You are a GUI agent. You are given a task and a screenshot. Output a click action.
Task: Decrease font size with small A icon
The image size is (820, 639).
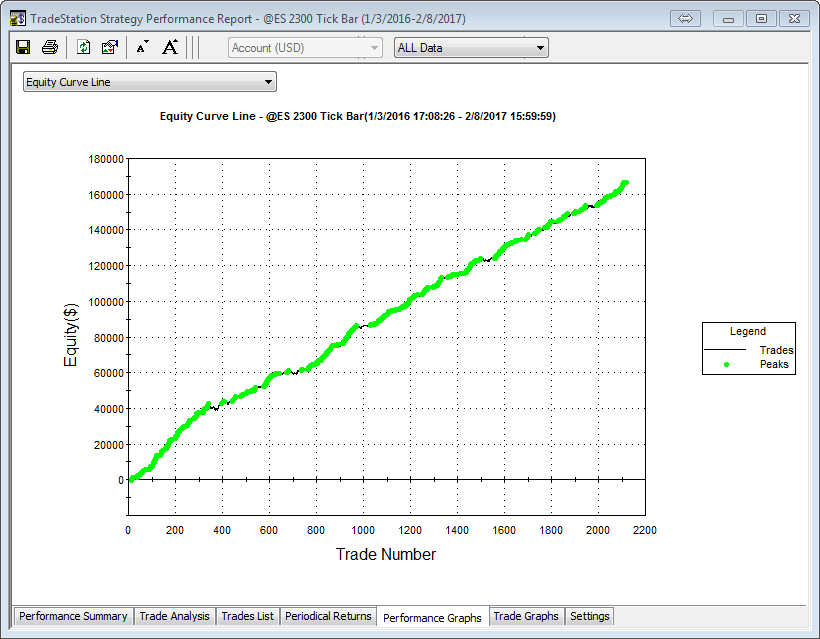pos(142,47)
